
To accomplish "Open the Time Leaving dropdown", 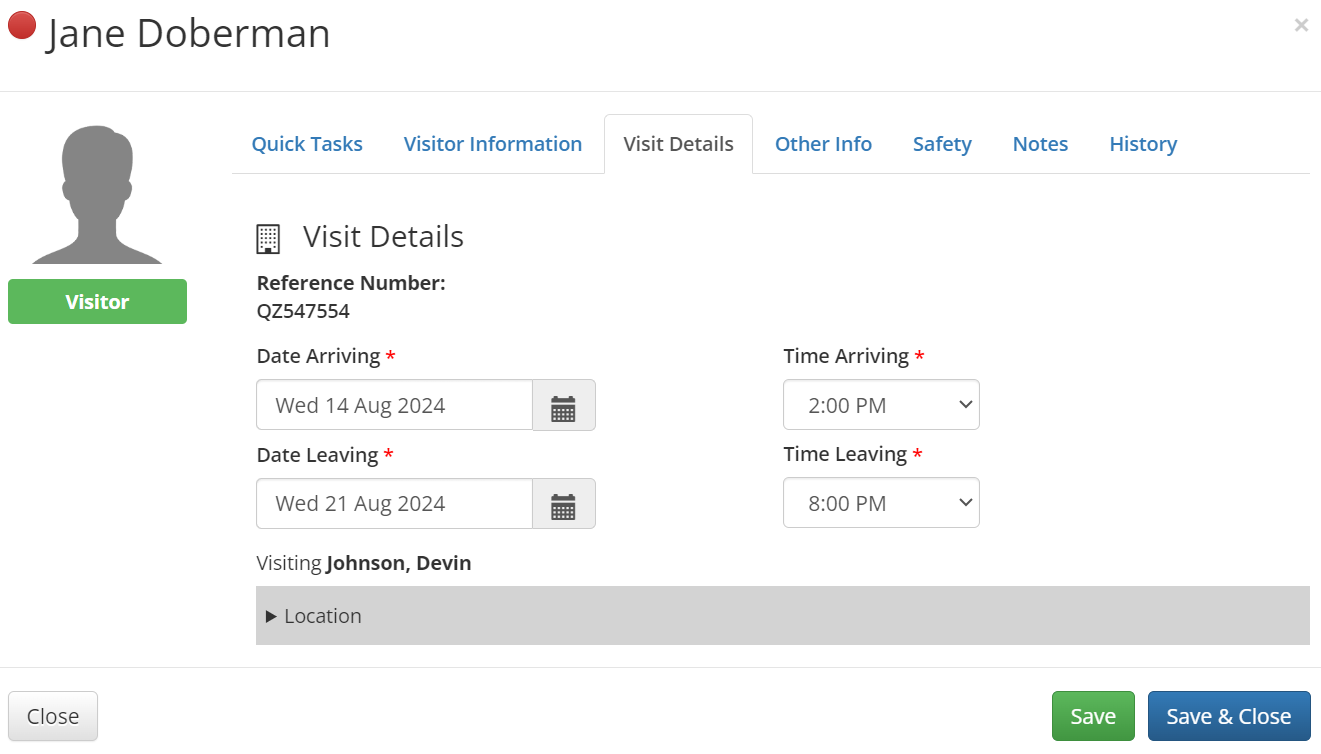I will pos(881,503).
